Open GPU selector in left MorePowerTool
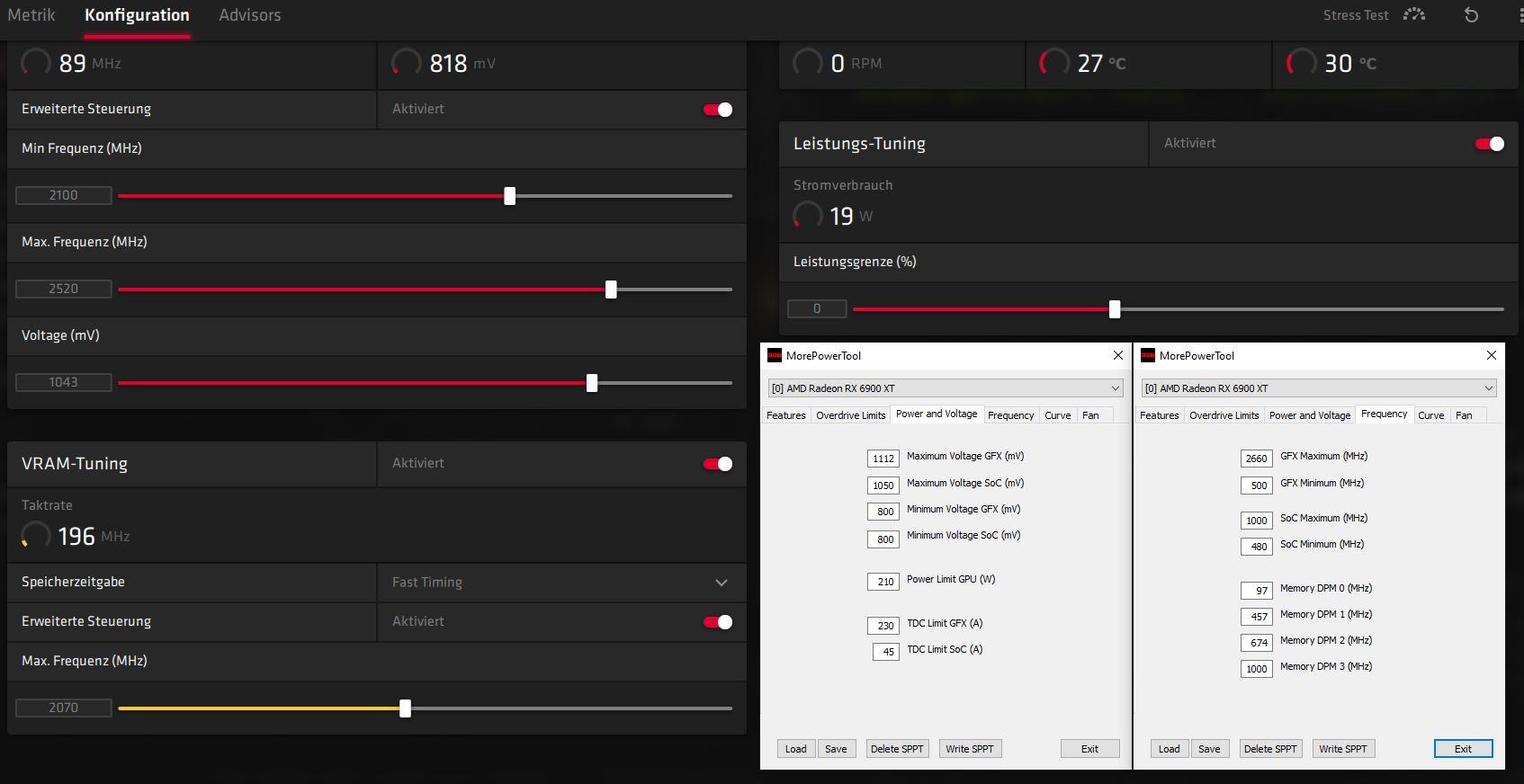This screenshot has width=1524, height=784. click(x=946, y=388)
